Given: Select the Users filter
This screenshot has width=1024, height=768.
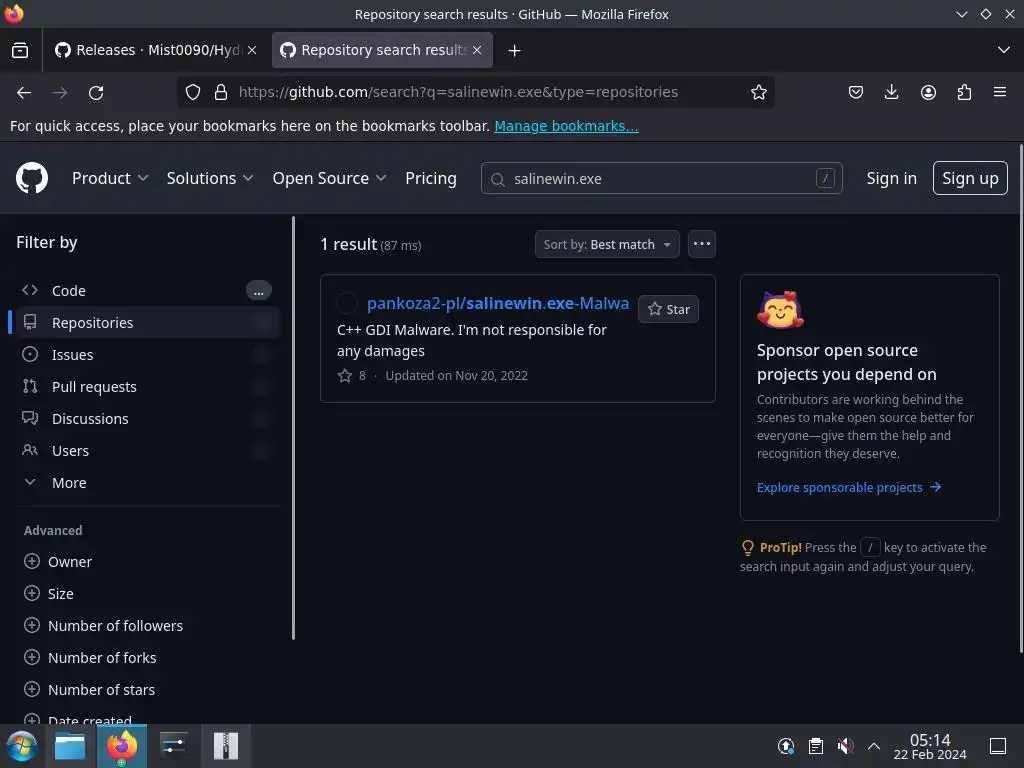Looking at the screenshot, I should coord(149,451).
